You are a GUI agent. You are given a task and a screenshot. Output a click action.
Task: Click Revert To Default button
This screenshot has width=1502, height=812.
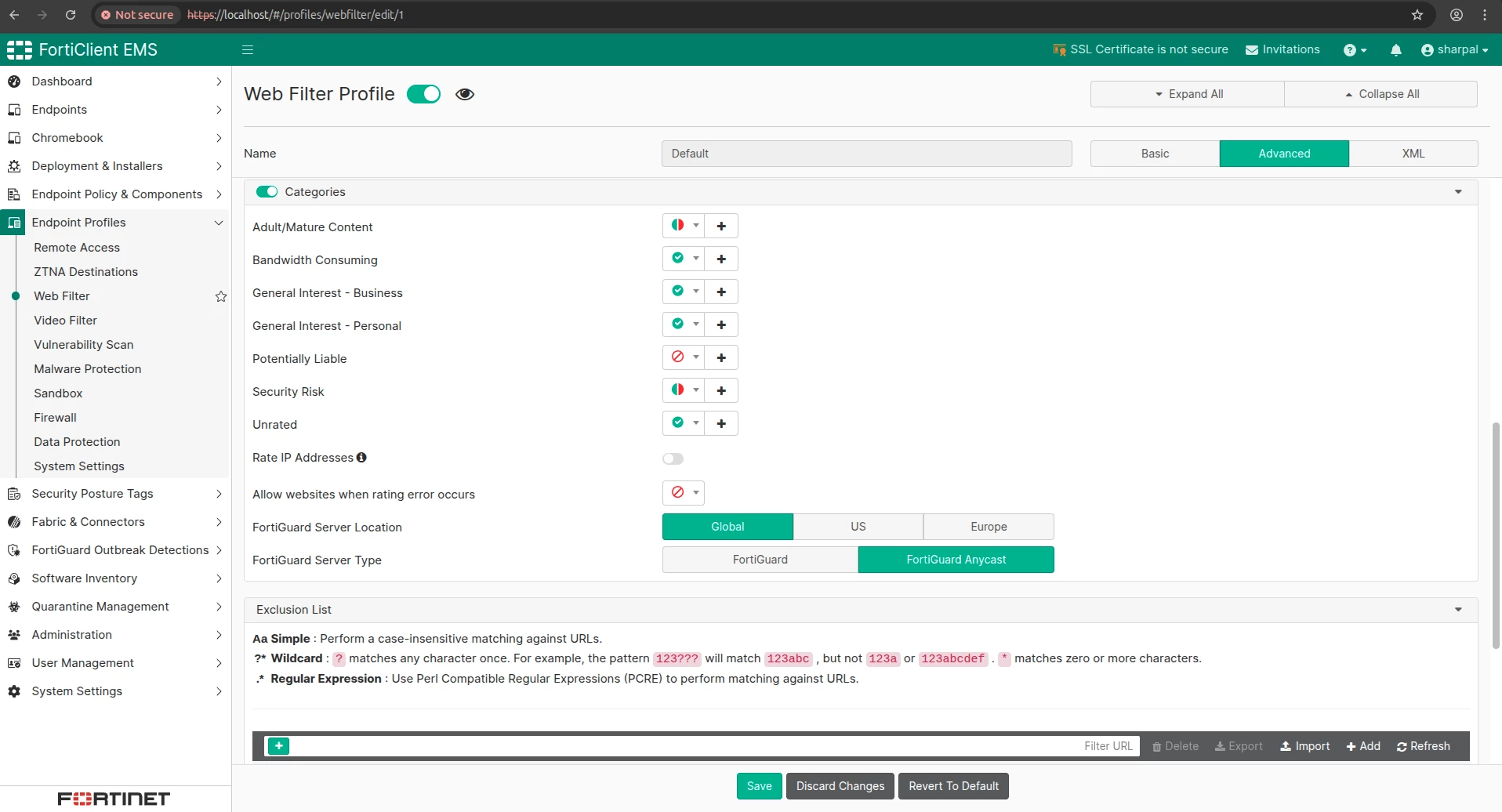pyautogui.click(x=953, y=786)
